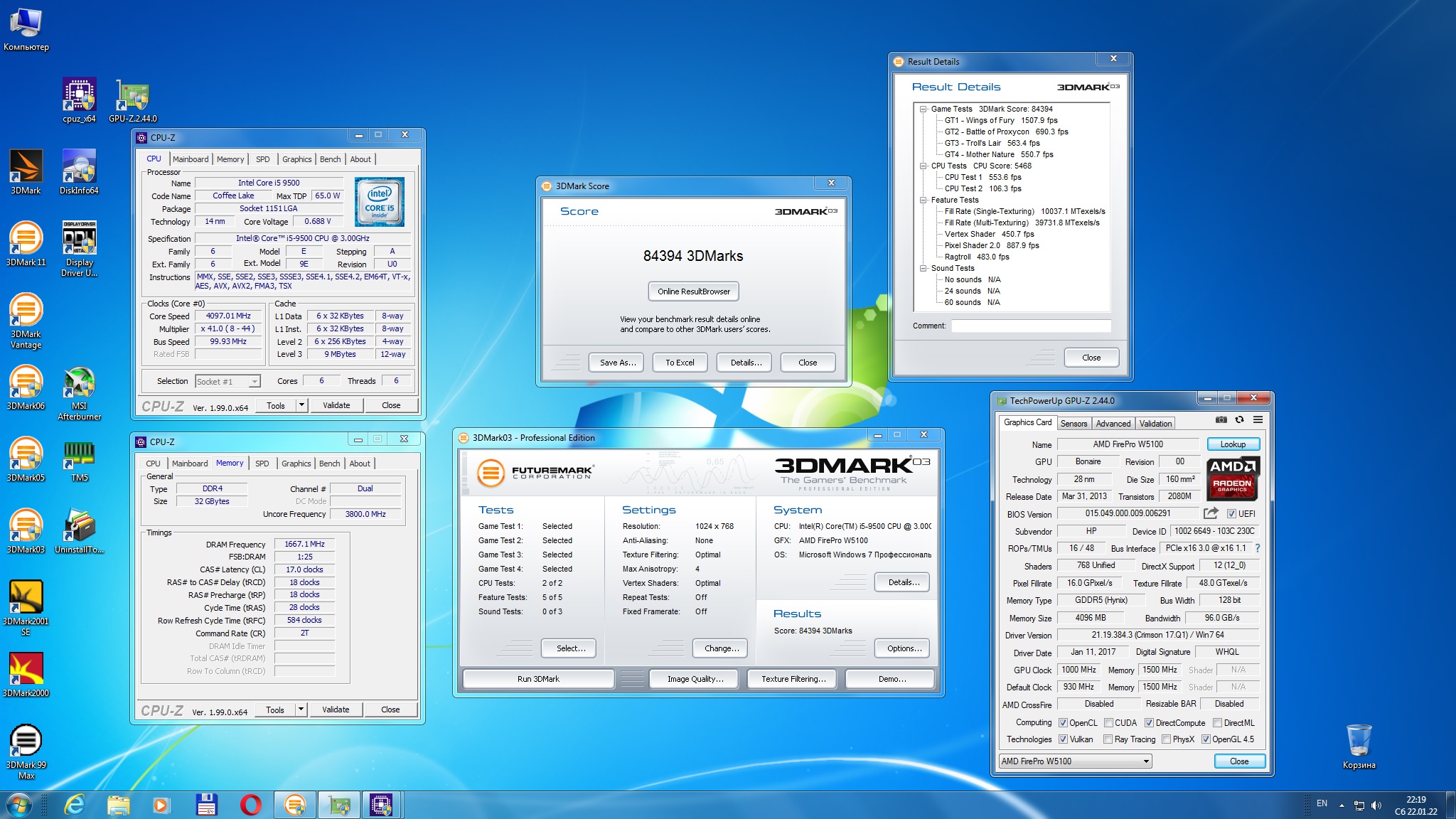Toggle the Vulkan checkbox

point(1064,739)
